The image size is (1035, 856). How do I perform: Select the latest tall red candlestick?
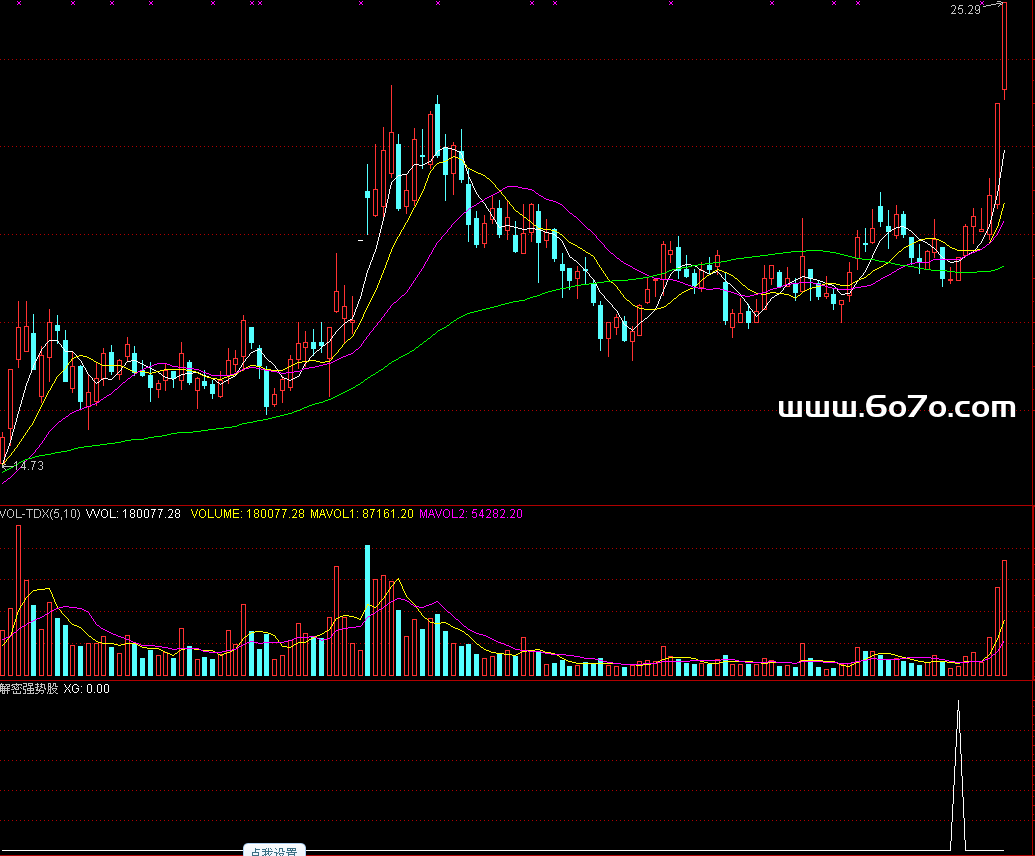(1003, 48)
